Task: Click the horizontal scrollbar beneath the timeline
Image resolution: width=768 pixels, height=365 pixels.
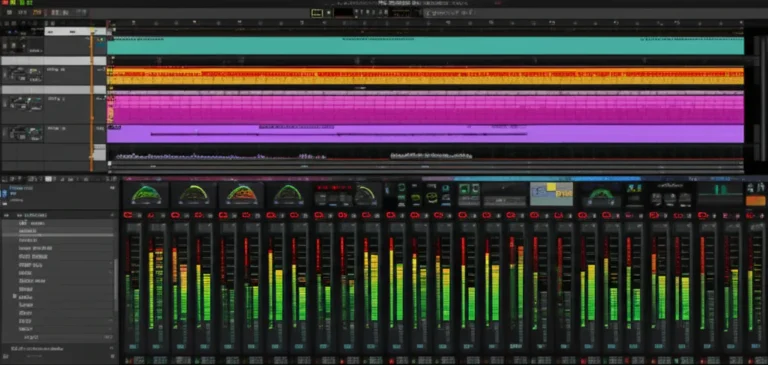Action: pos(425,167)
